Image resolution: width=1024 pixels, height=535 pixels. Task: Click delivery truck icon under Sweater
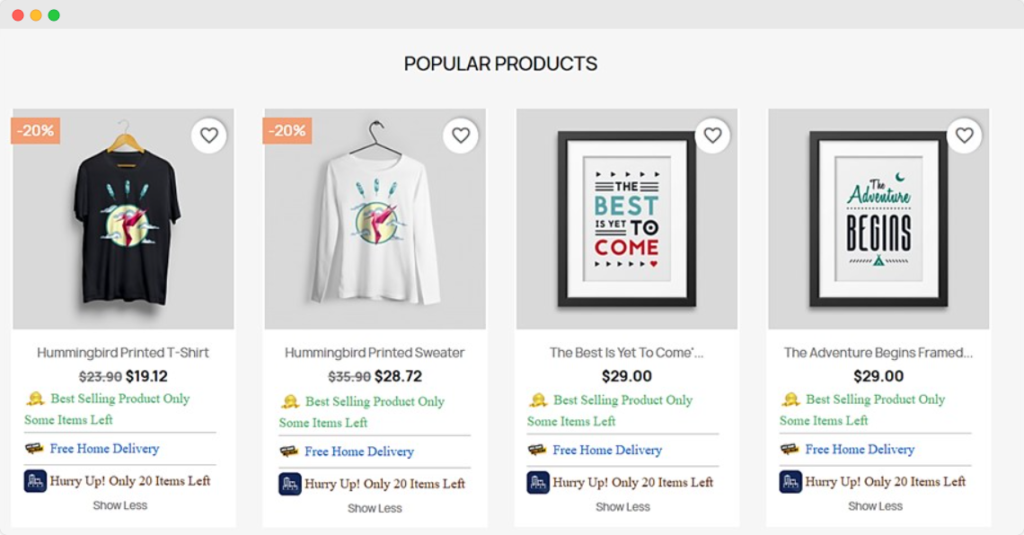click(x=289, y=451)
